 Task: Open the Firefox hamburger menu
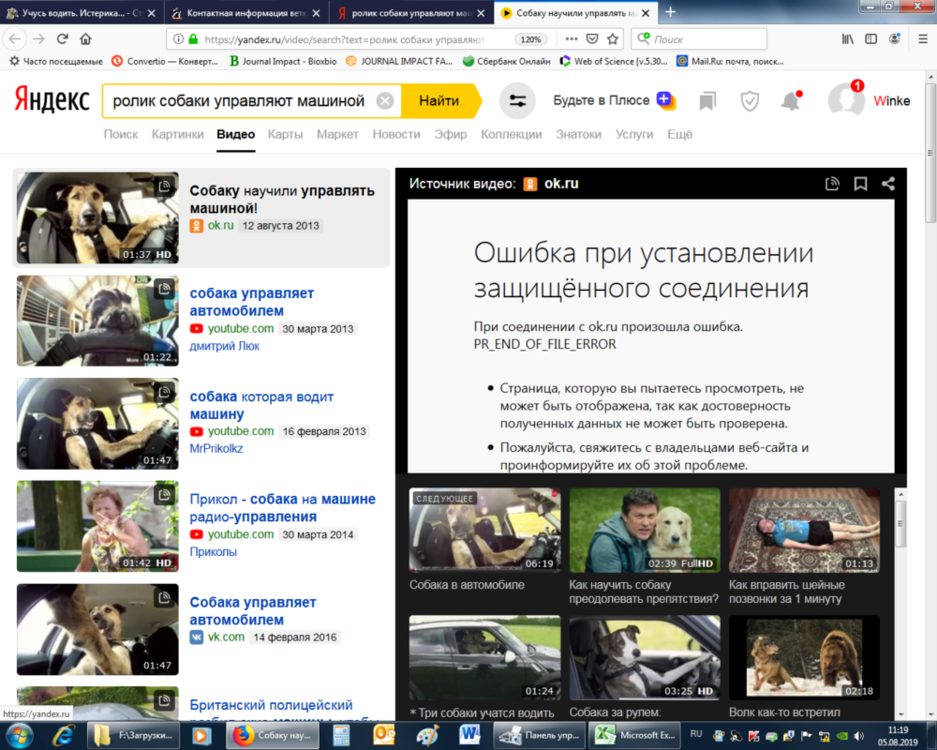(x=921, y=37)
